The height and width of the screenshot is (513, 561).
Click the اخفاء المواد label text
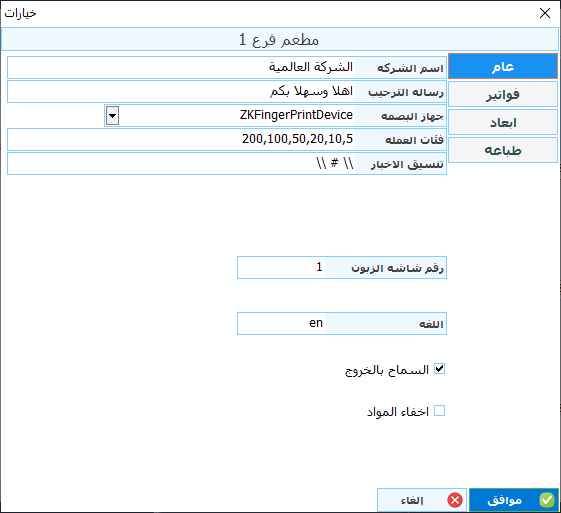coord(398,412)
